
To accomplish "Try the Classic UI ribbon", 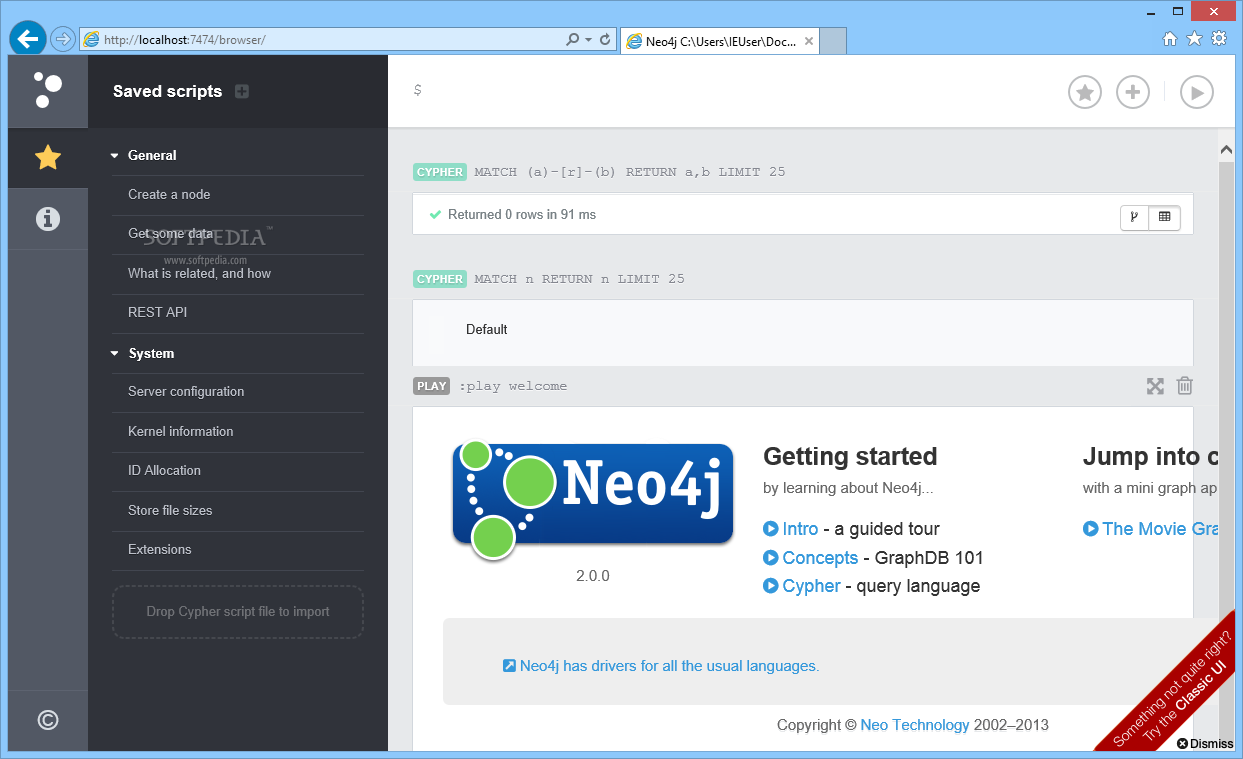I will (x=1178, y=691).
